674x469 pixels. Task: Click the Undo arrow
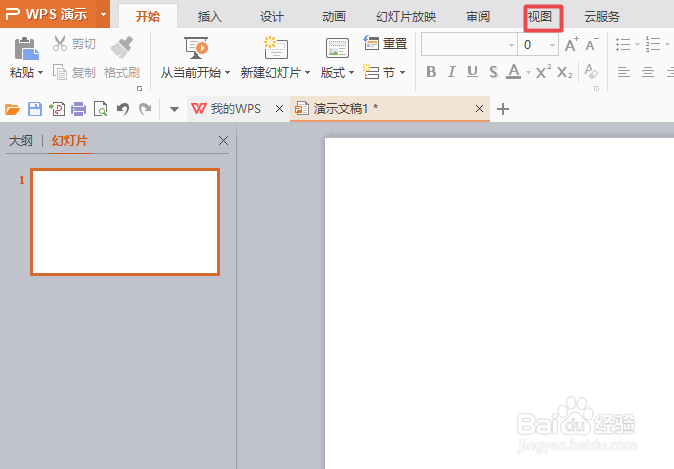(x=123, y=109)
